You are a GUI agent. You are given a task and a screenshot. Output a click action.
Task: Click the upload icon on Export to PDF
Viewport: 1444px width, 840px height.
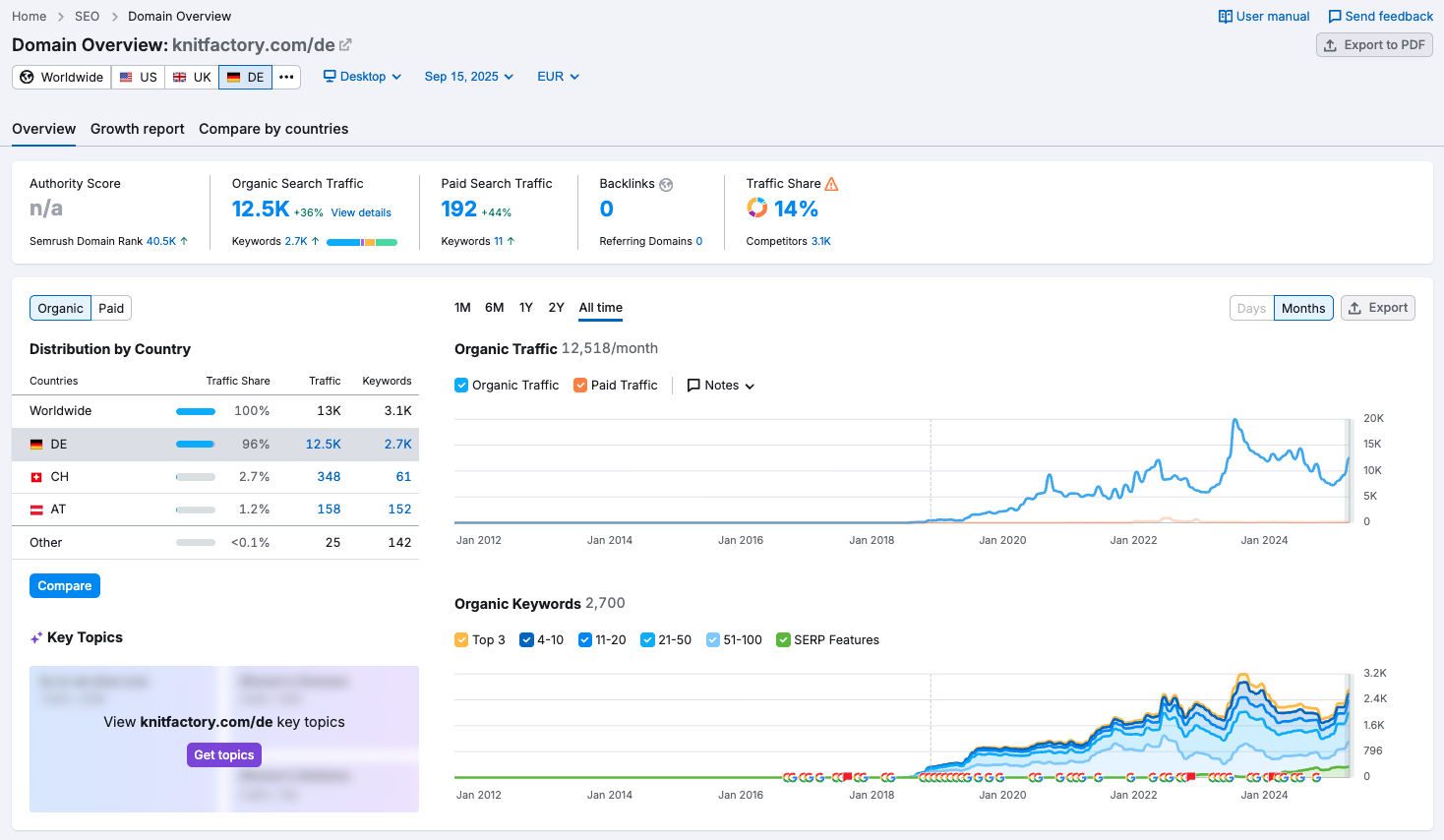tap(1330, 45)
